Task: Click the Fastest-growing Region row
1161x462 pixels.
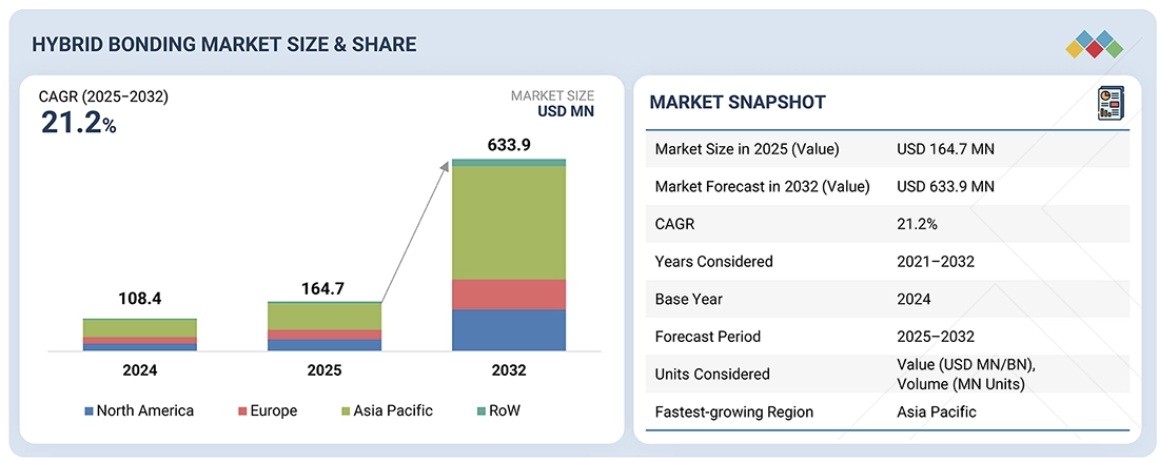Action: point(887,411)
